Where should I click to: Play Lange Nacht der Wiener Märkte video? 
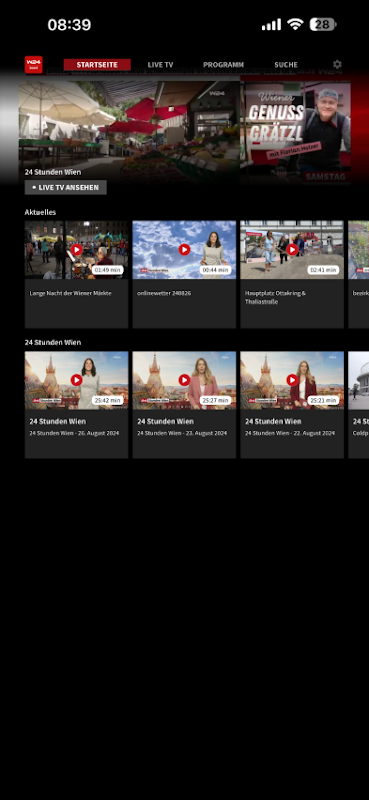[77, 249]
